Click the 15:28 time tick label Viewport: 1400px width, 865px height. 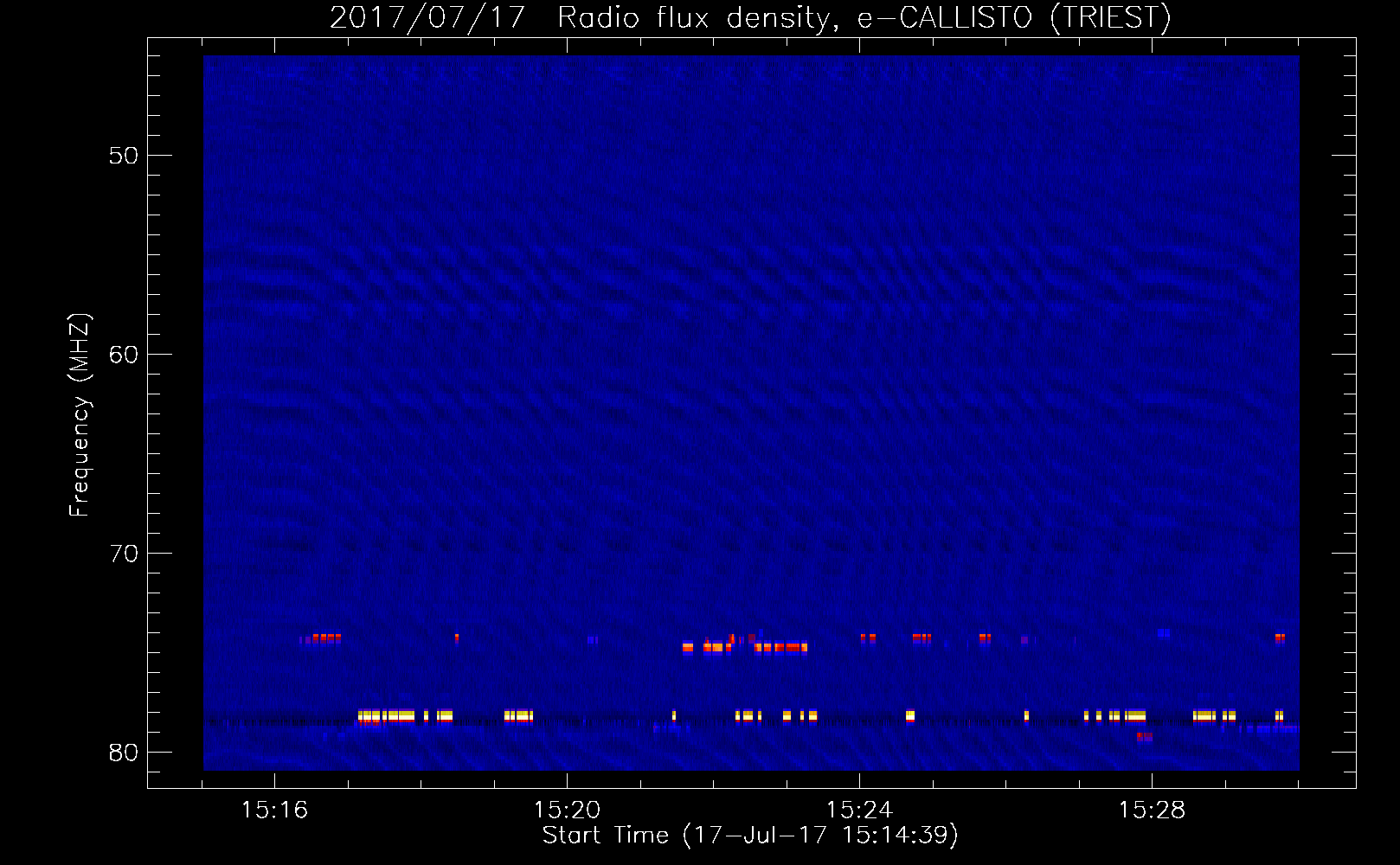tap(1152, 811)
